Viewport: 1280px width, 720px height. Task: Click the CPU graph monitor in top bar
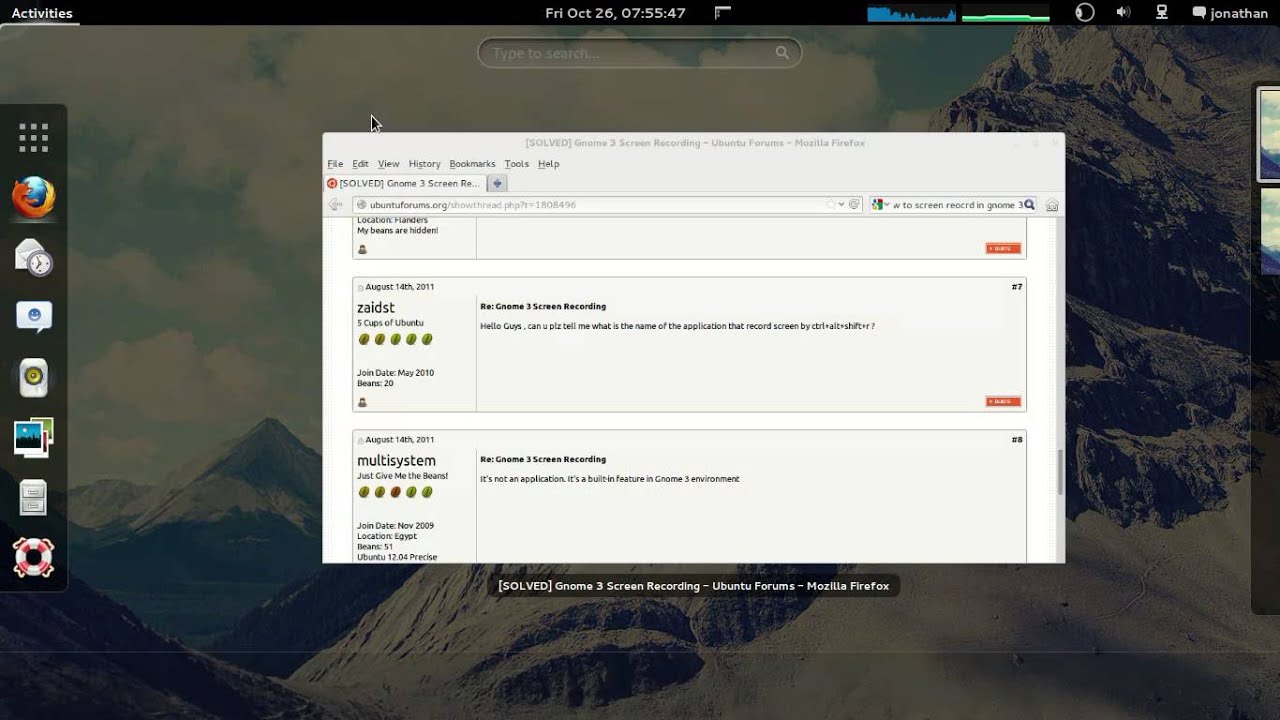[911, 13]
